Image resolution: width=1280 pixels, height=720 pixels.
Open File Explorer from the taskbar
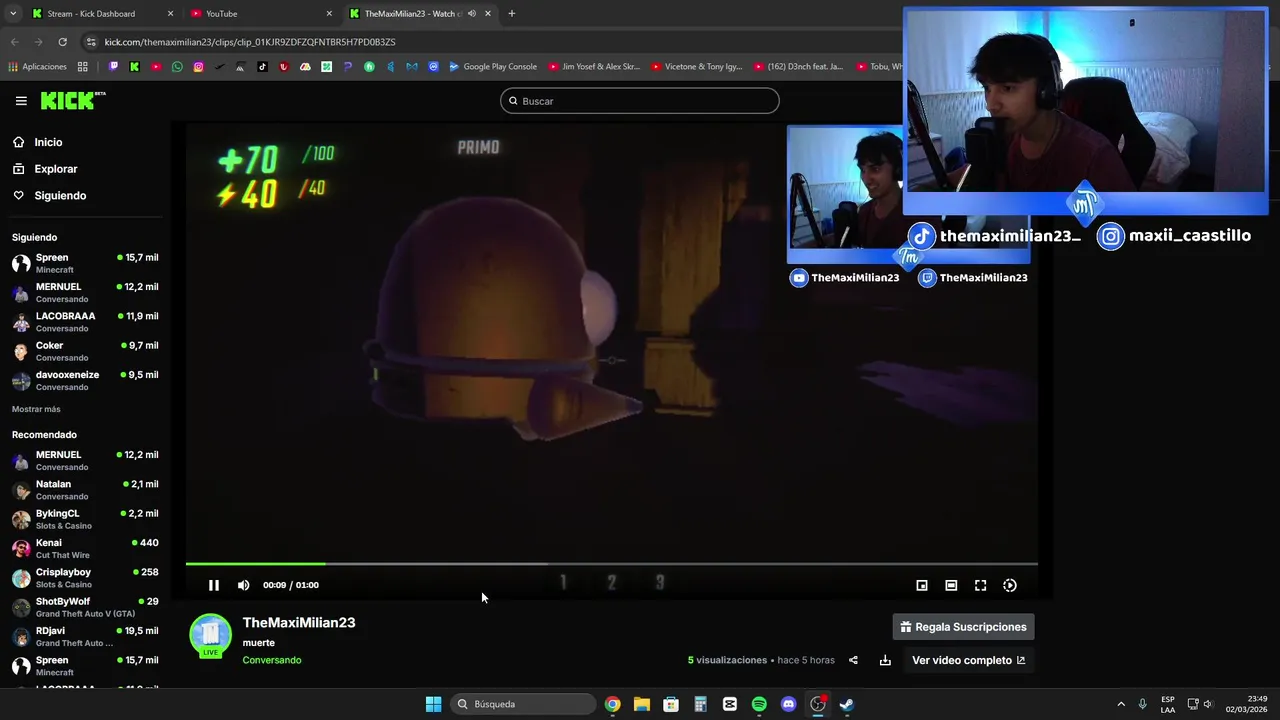pyautogui.click(x=641, y=704)
